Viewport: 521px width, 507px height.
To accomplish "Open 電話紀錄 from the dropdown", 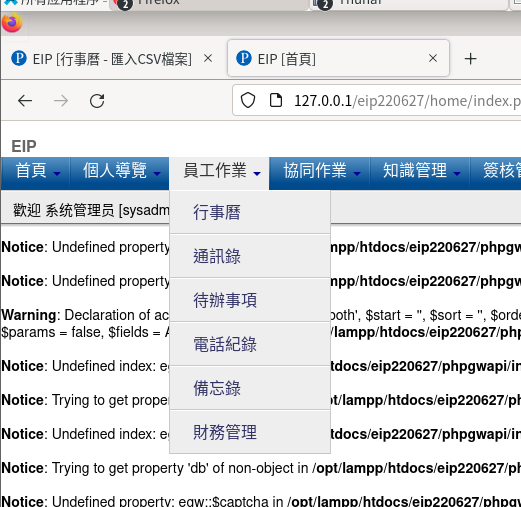I will [x=250, y=344].
